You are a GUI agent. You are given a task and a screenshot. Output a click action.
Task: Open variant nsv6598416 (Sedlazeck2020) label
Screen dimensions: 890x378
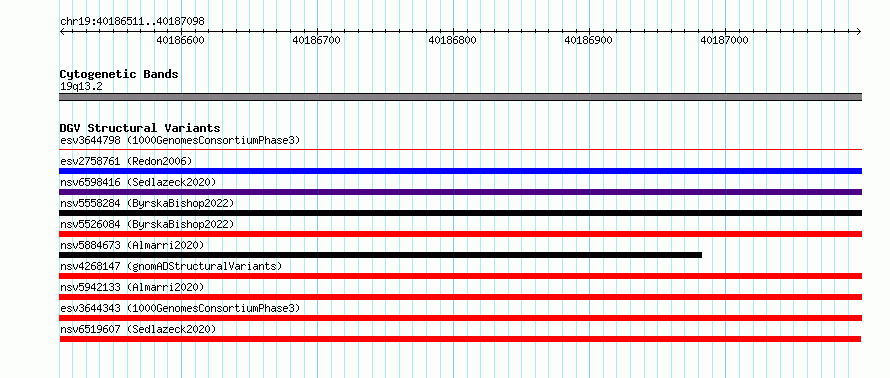tap(138, 182)
